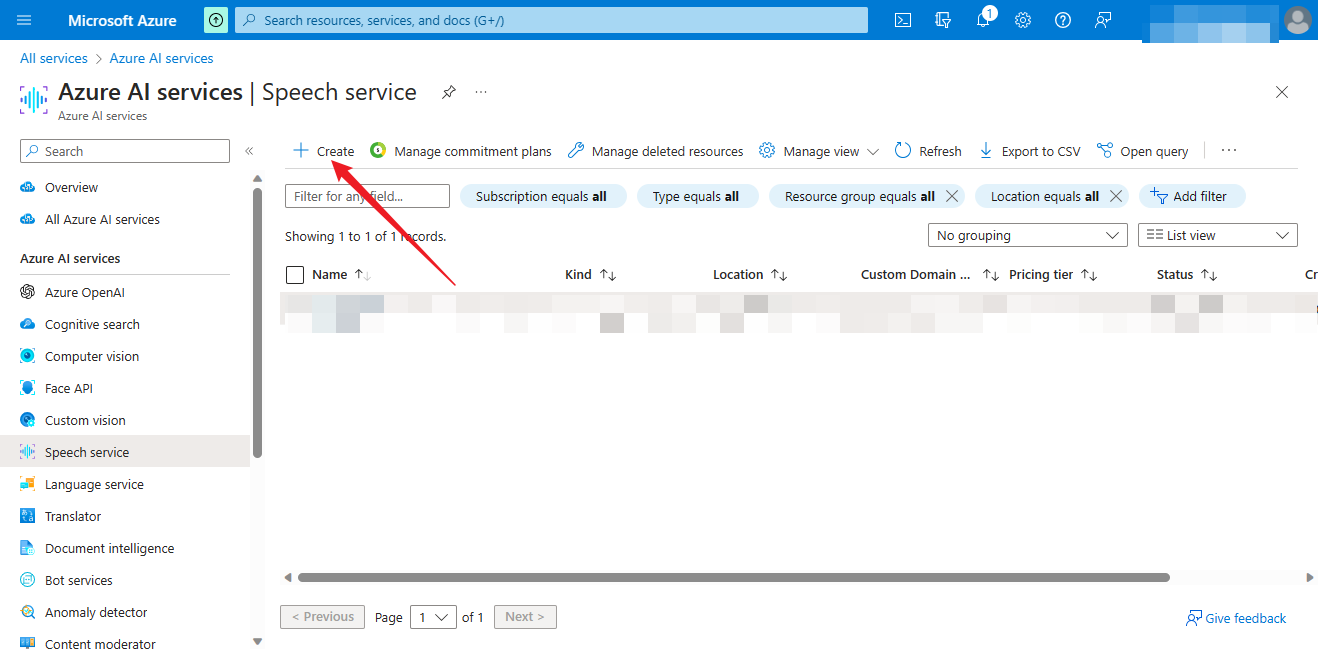Tick the select-all checkbox in table header
The height and width of the screenshot is (649, 1318).
[295, 275]
